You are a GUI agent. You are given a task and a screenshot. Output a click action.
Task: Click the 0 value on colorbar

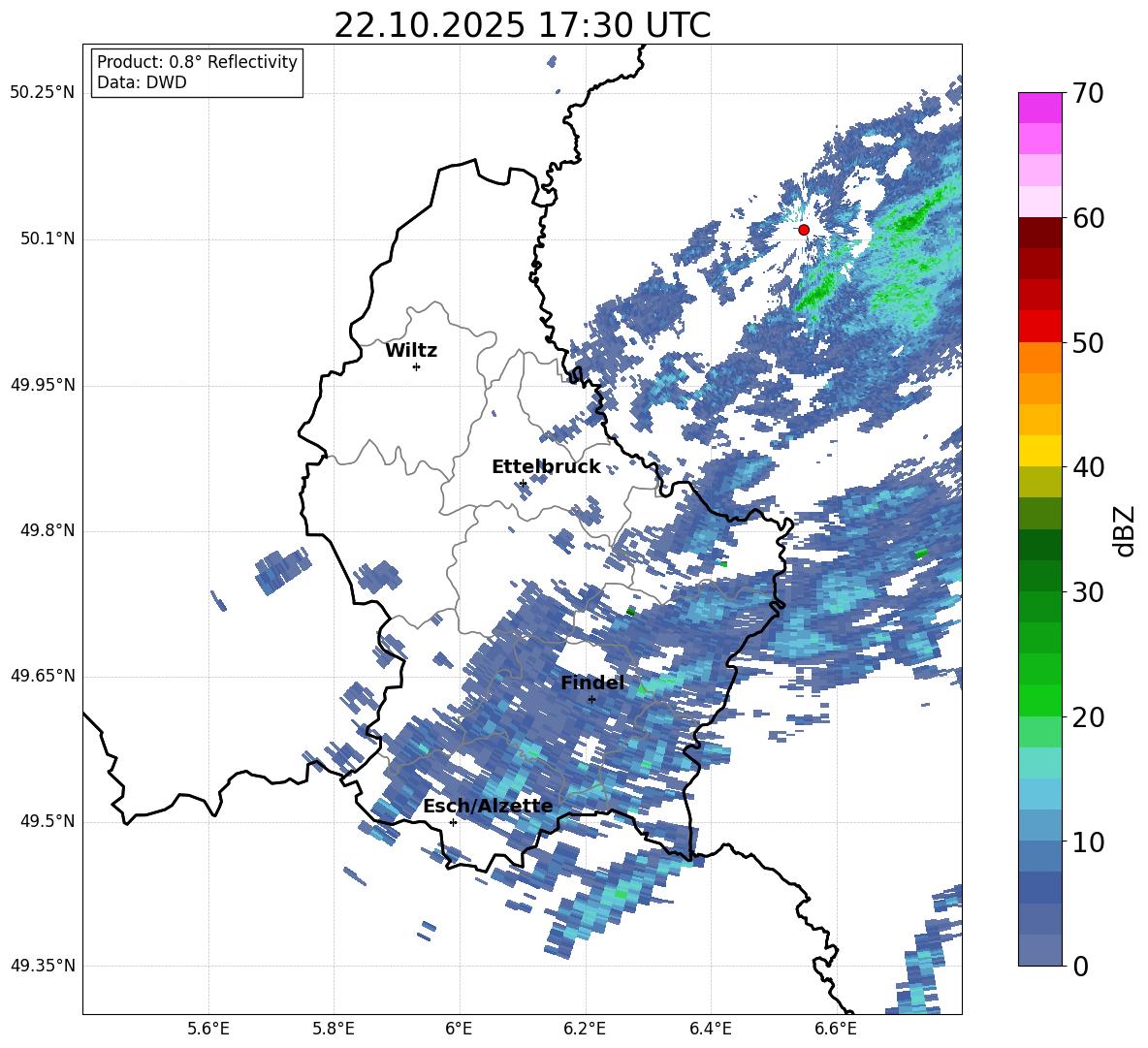[x=1080, y=966]
